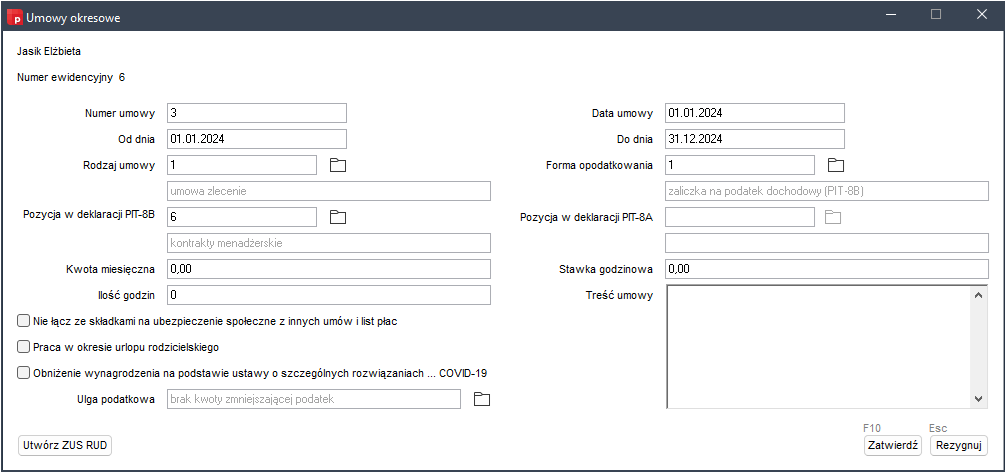Open folder picker for Forma opodatkowania
1005x472 pixels.
pos(837,165)
